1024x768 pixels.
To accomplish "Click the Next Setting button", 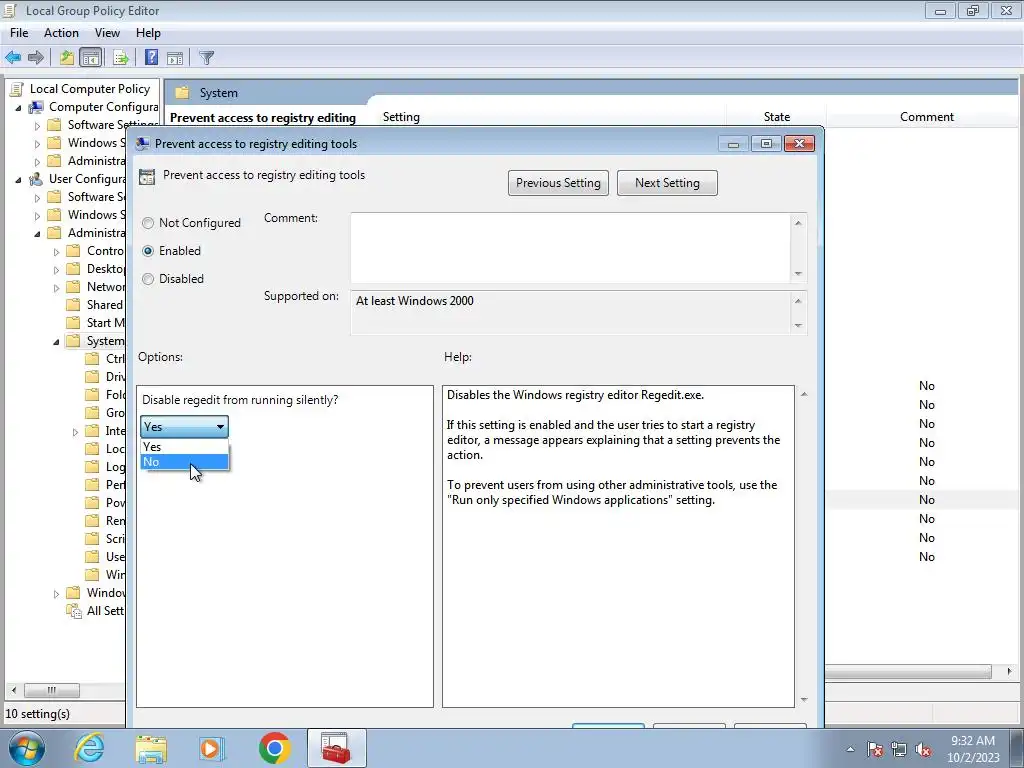I will [x=667, y=183].
